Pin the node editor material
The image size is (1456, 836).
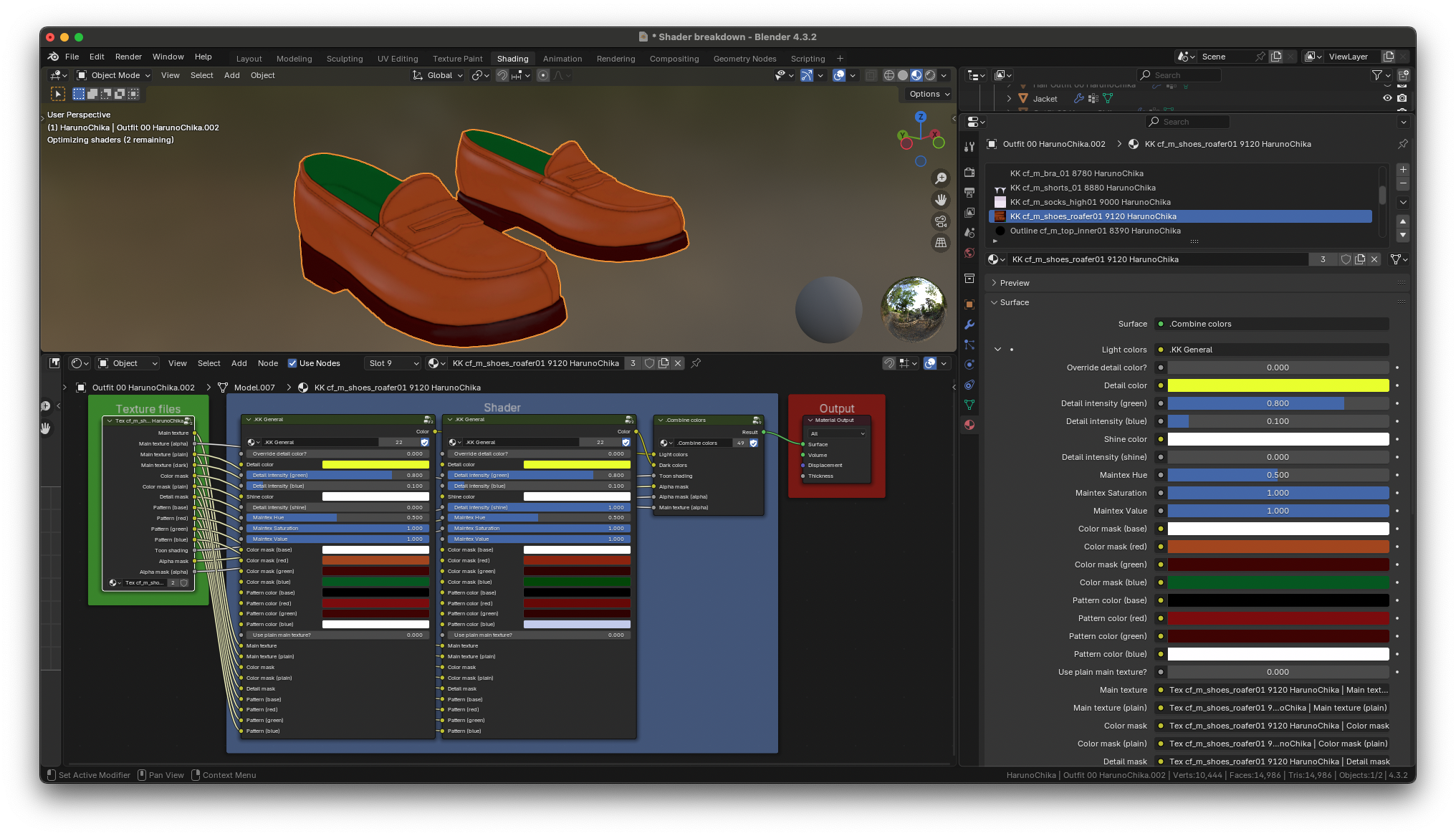click(x=696, y=363)
